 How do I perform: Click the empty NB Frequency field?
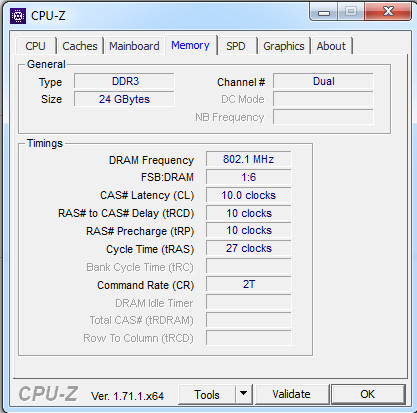pos(323,117)
